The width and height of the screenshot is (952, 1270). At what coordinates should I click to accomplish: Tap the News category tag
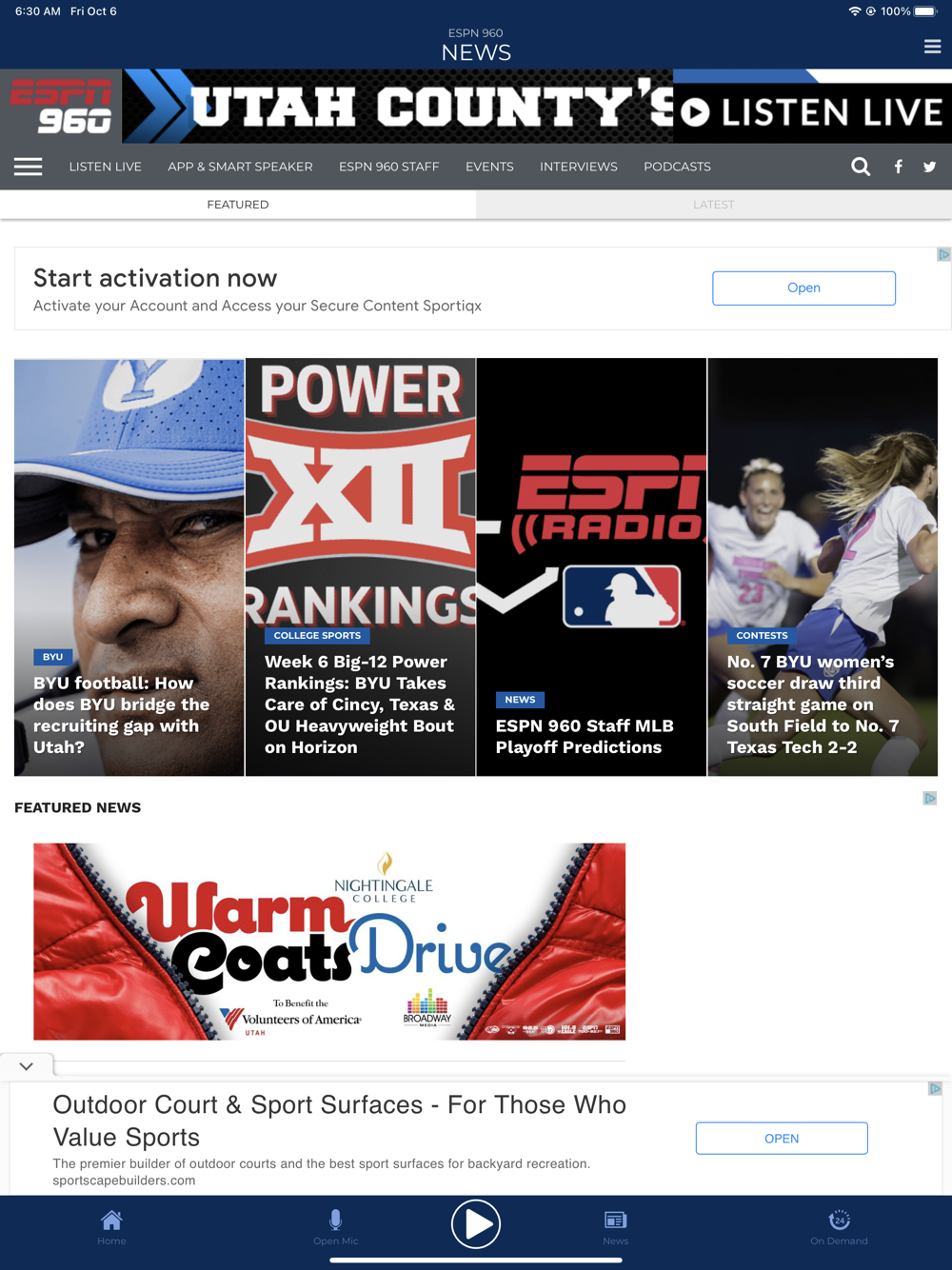520,700
